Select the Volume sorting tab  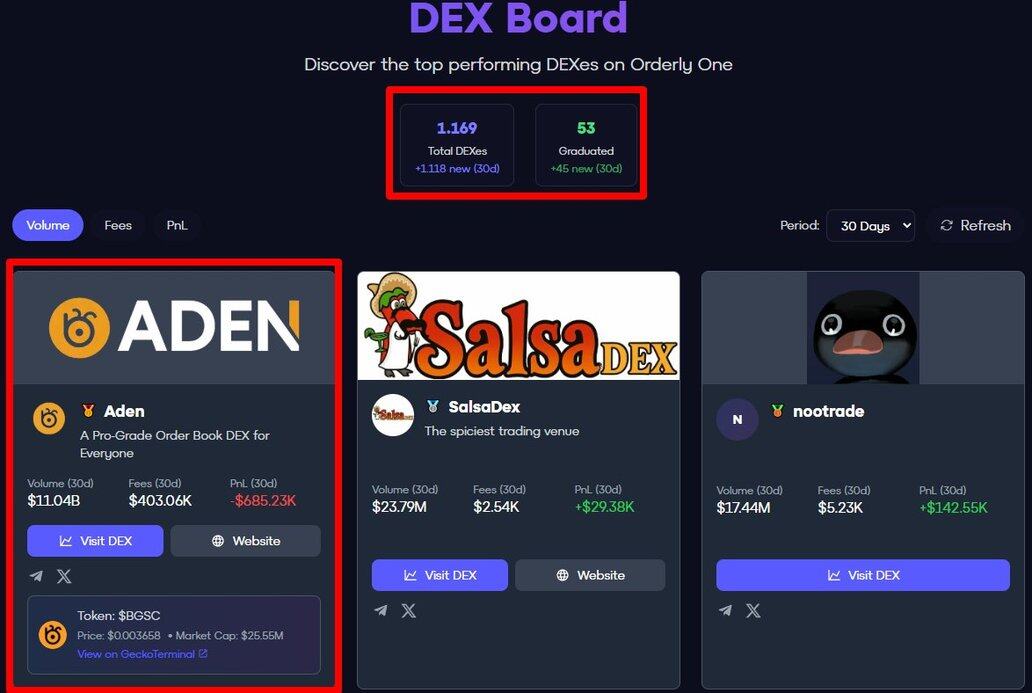point(47,225)
